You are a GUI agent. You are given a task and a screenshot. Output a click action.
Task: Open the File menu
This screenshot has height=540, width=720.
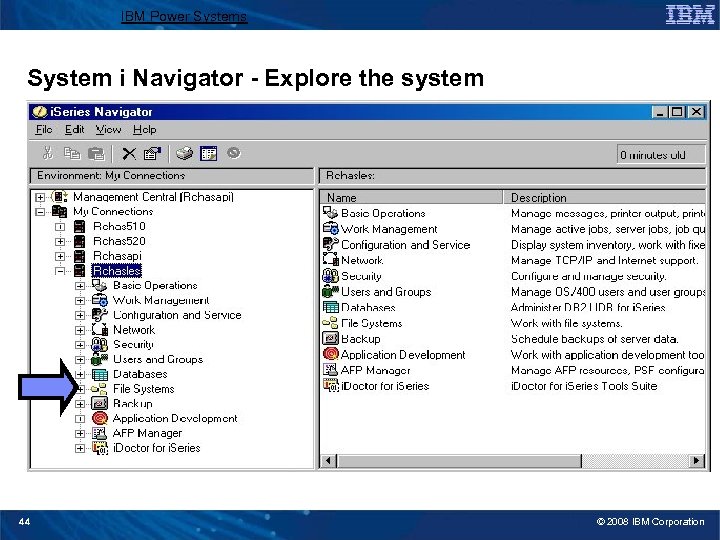[x=44, y=129]
